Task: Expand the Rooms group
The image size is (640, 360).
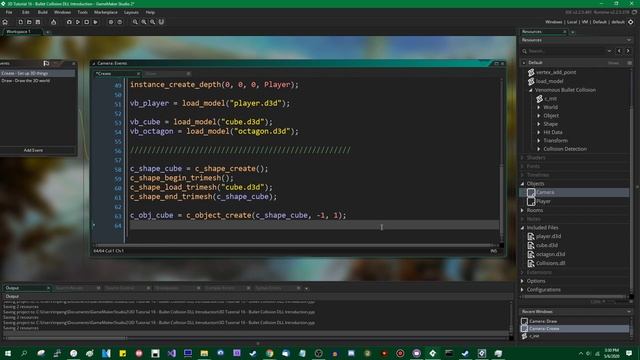Action: tap(522, 210)
